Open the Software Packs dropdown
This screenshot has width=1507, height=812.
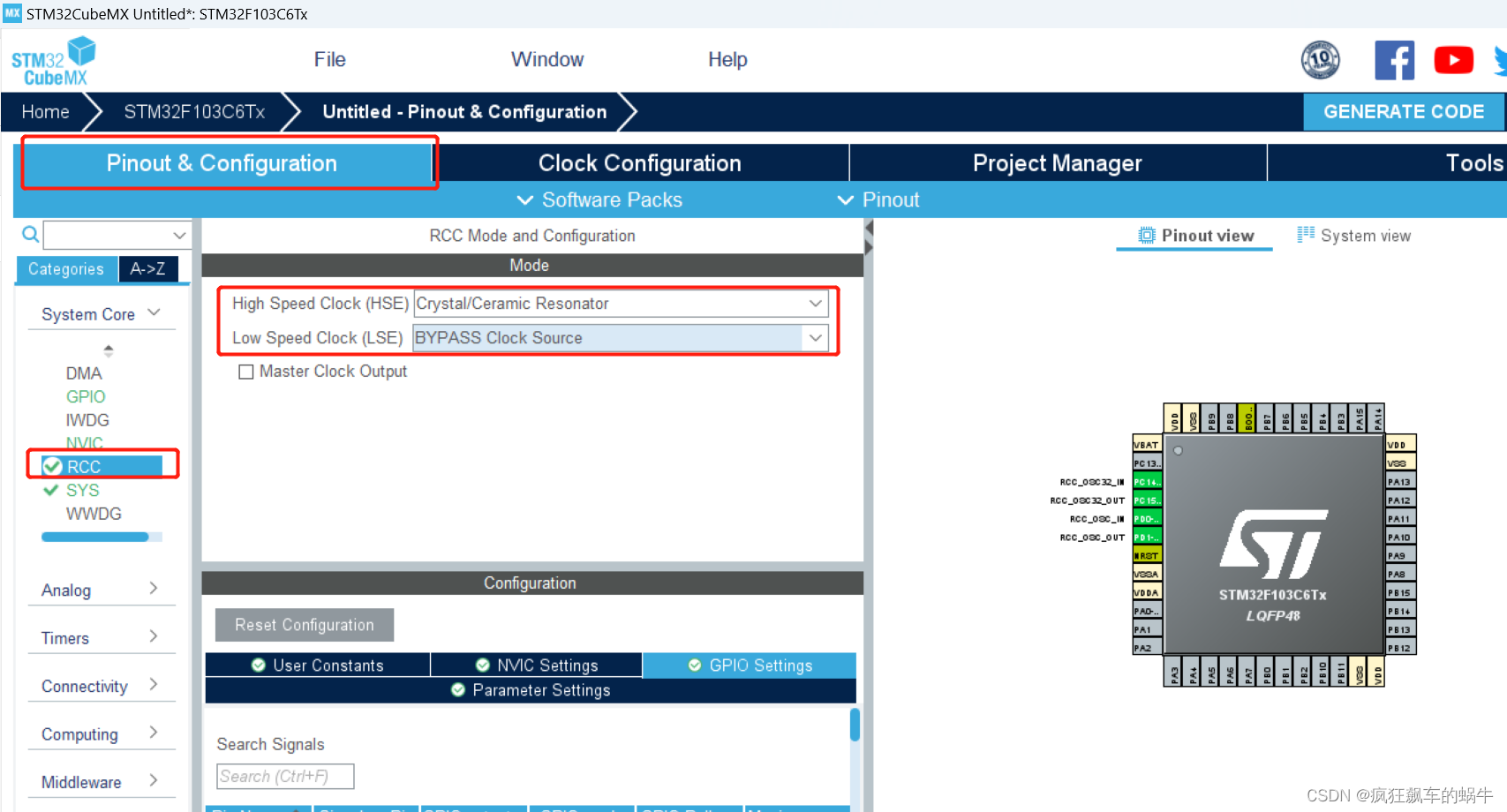point(599,200)
